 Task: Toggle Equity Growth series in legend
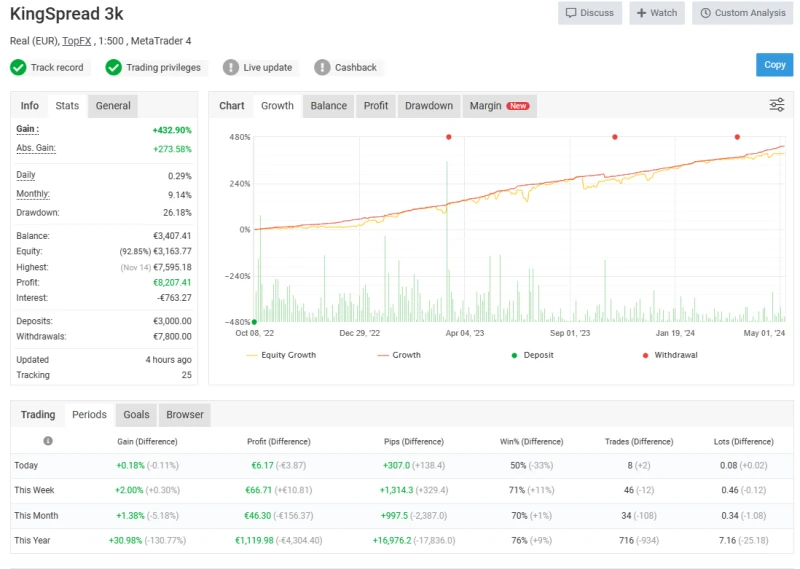(279, 355)
